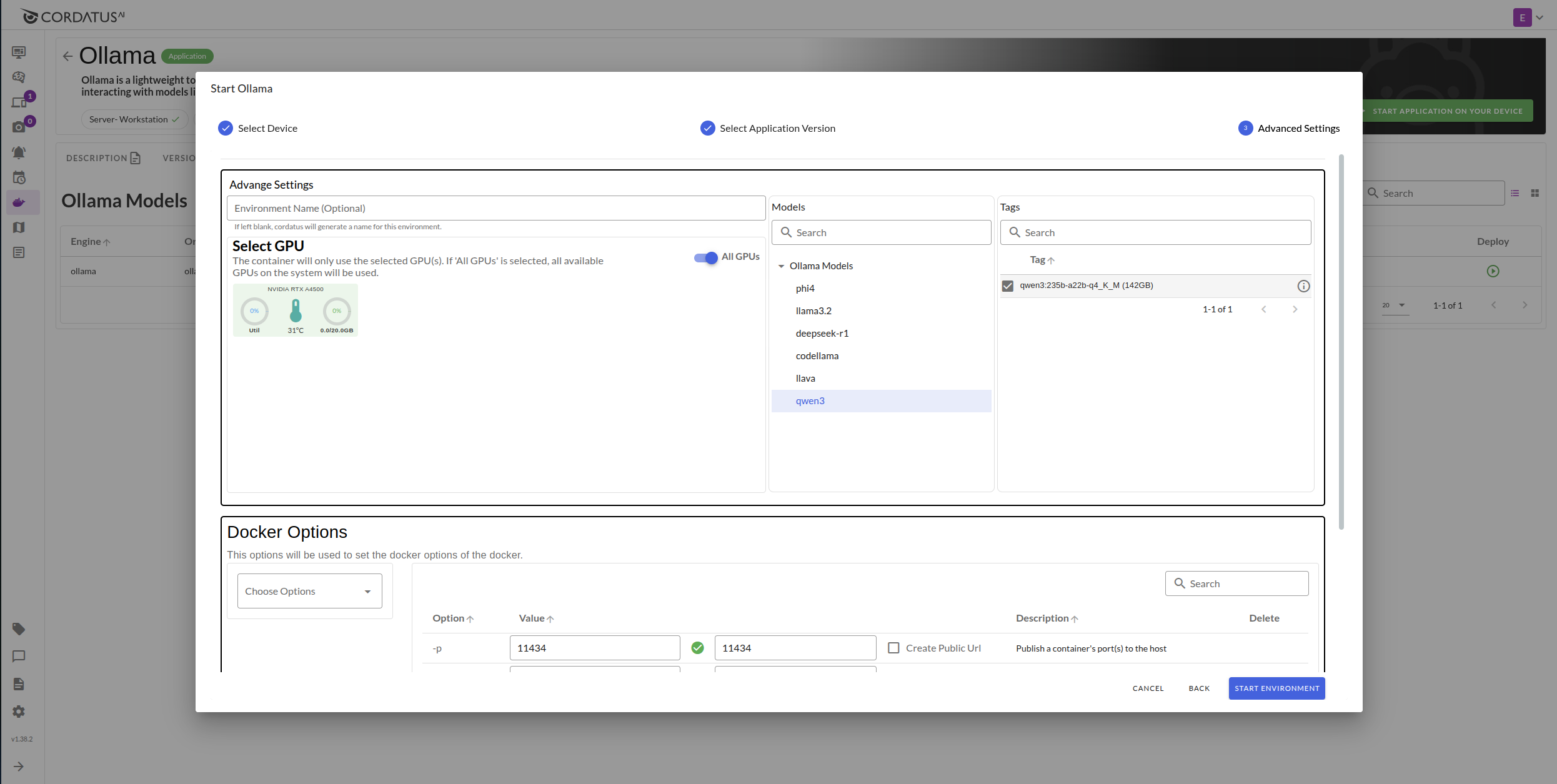1557x784 pixels.
Task: Open the alarm bell sidebar icon
Action: [19, 152]
